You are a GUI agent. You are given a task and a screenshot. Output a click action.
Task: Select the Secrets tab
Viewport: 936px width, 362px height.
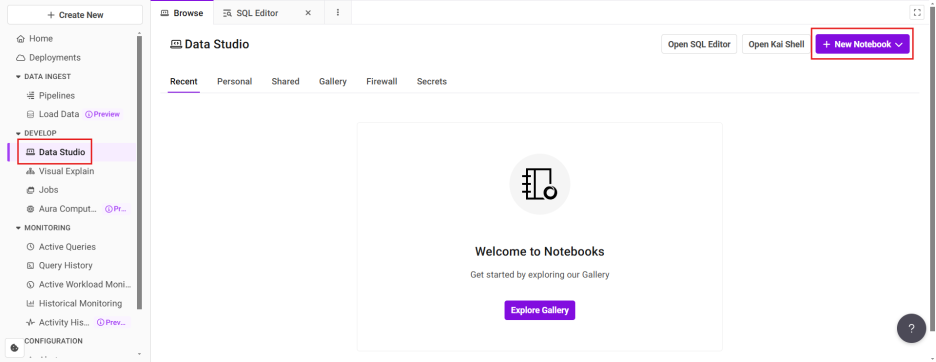tap(432, 81)
